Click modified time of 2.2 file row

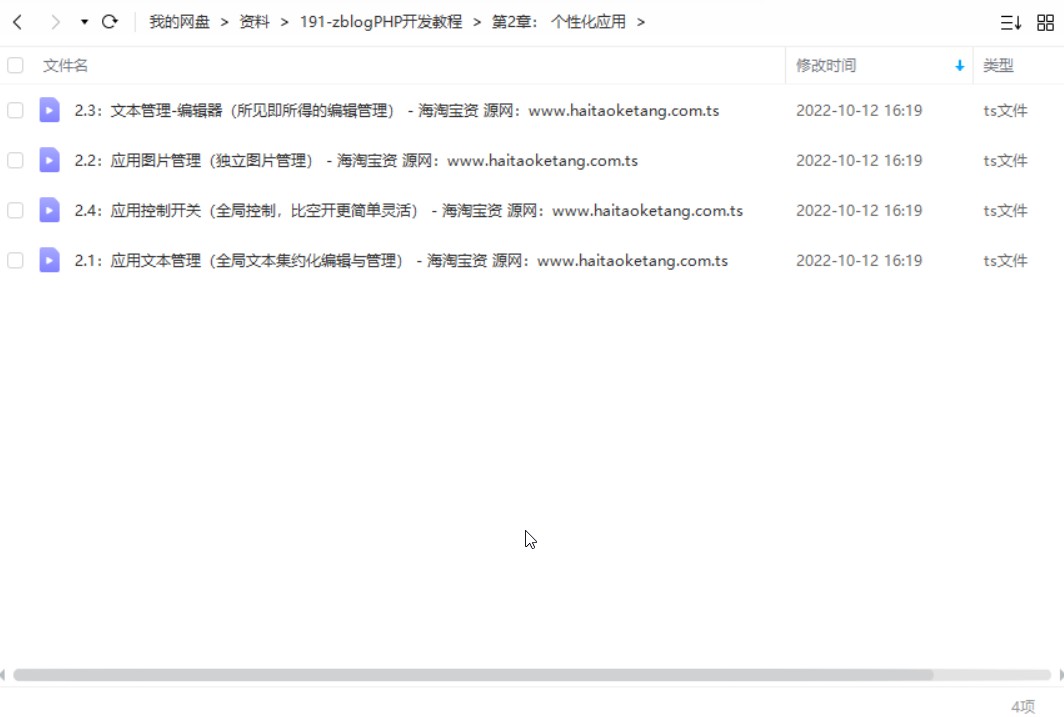coord(858,161)
